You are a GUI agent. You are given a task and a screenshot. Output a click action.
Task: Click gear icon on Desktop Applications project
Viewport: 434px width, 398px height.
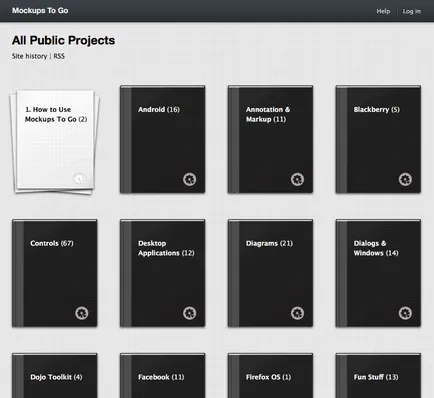[189, 313]
